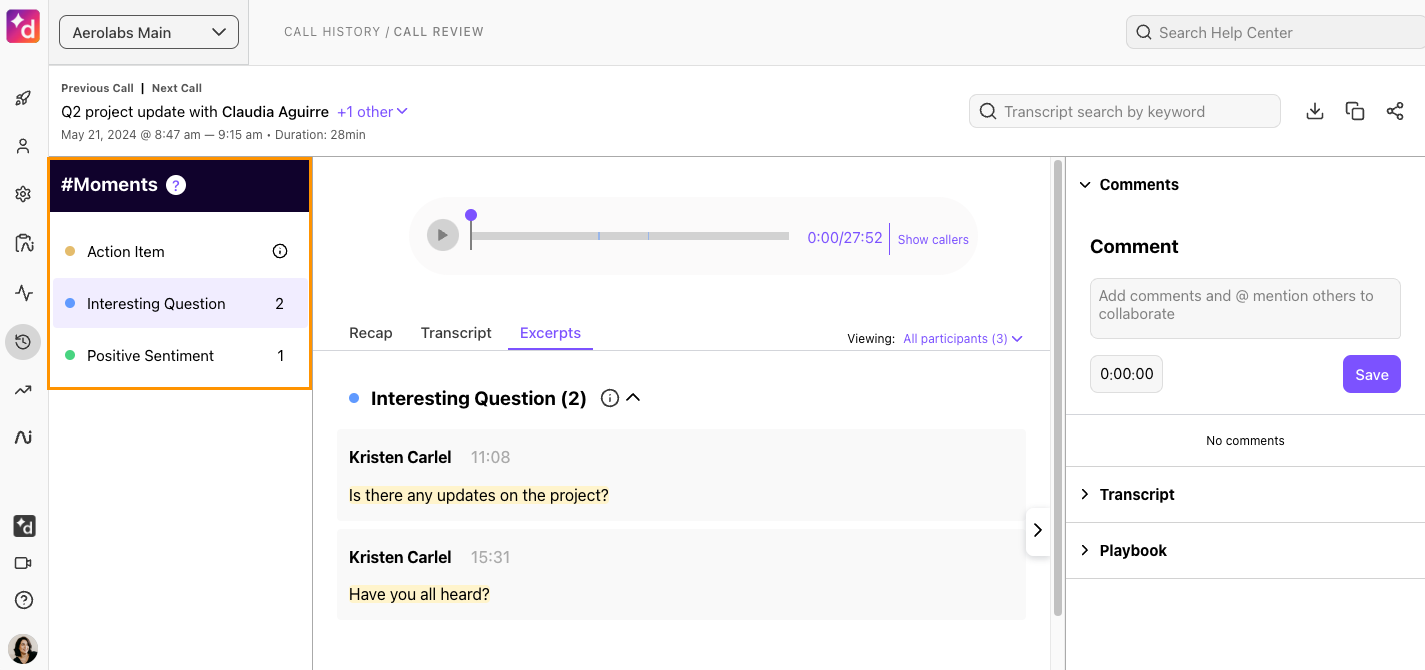Select the Action Item moment

coord(180,251)
